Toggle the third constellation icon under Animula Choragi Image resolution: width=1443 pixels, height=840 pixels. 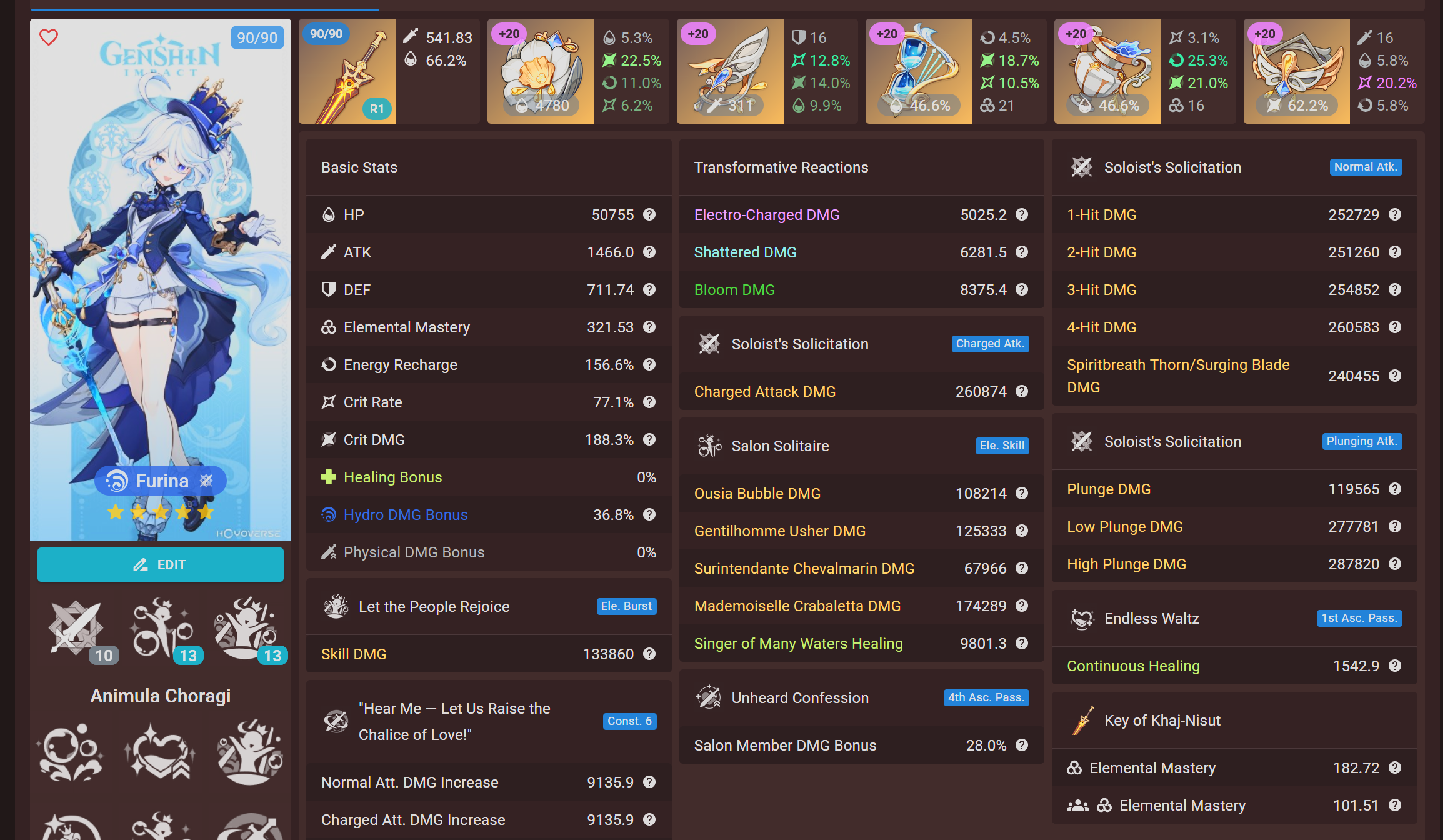(250, 752)
